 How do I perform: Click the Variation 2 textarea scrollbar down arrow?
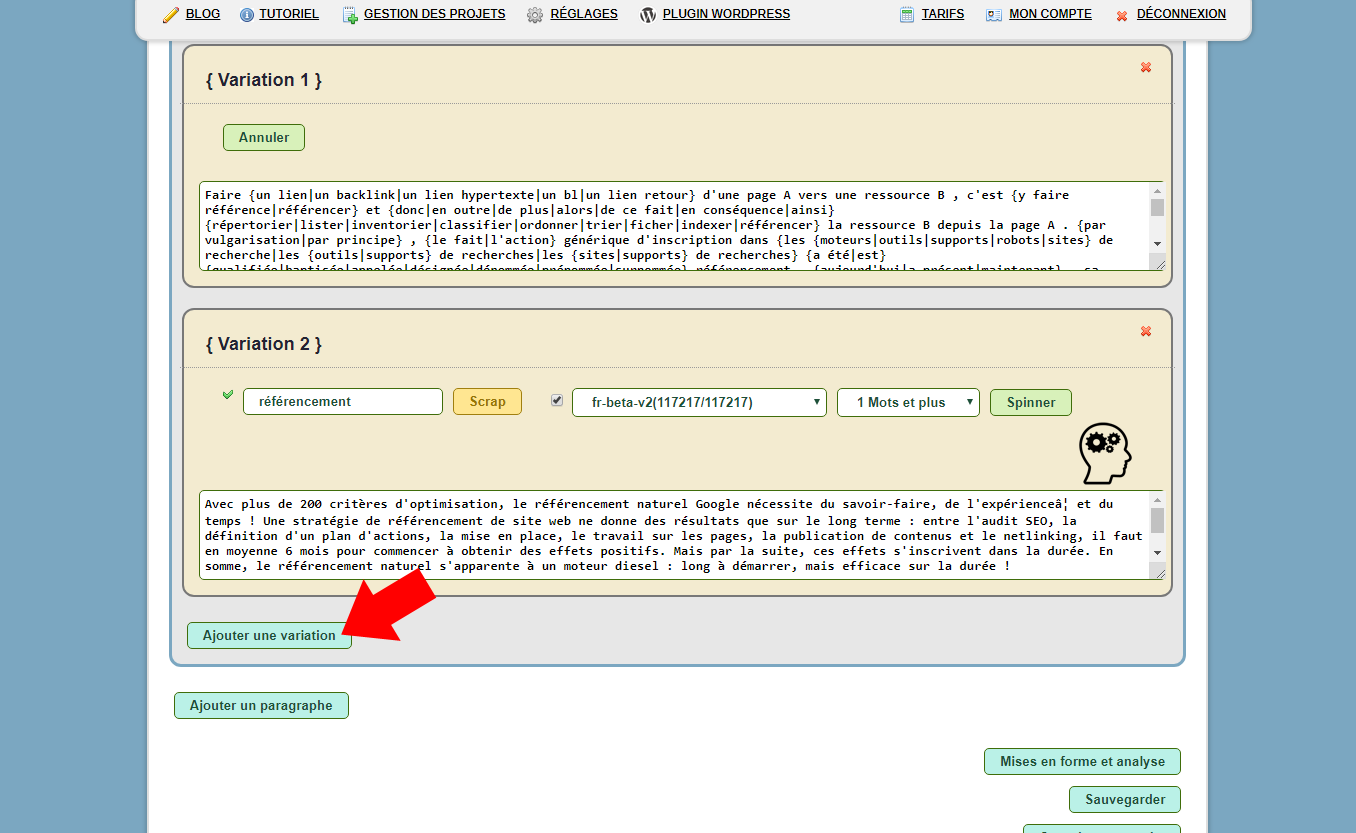click(1157, 552)
